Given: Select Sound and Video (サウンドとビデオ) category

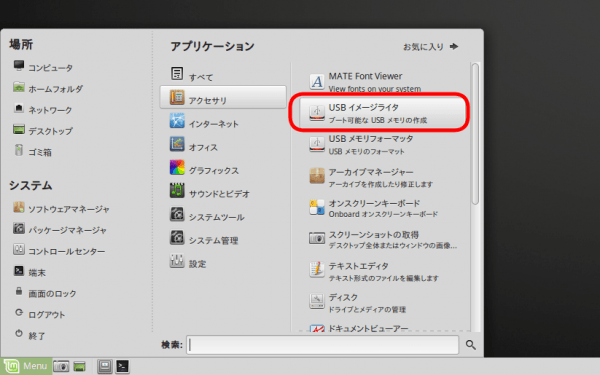Looking at the screenshot, I should 223,192.
